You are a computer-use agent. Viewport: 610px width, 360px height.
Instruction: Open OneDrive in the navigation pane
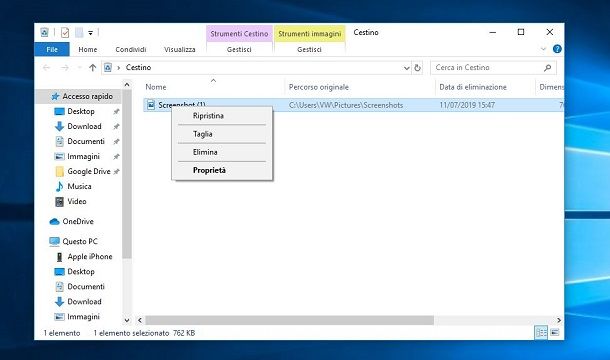tap(78, 221)
